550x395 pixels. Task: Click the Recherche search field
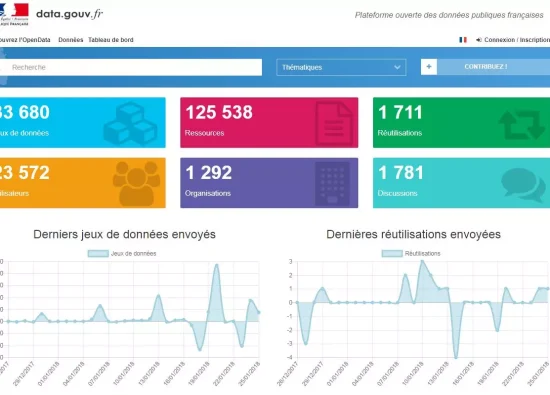(x=130, y=67)
